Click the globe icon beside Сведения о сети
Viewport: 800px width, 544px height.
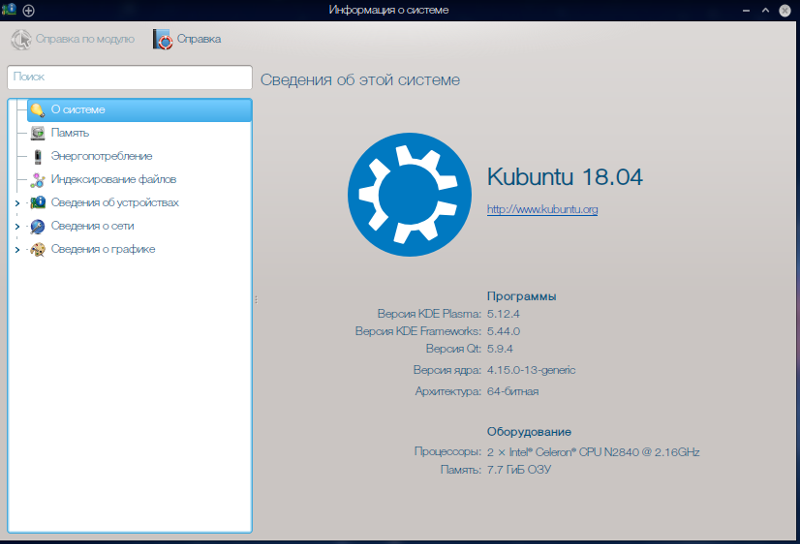[x=37, y=226]
